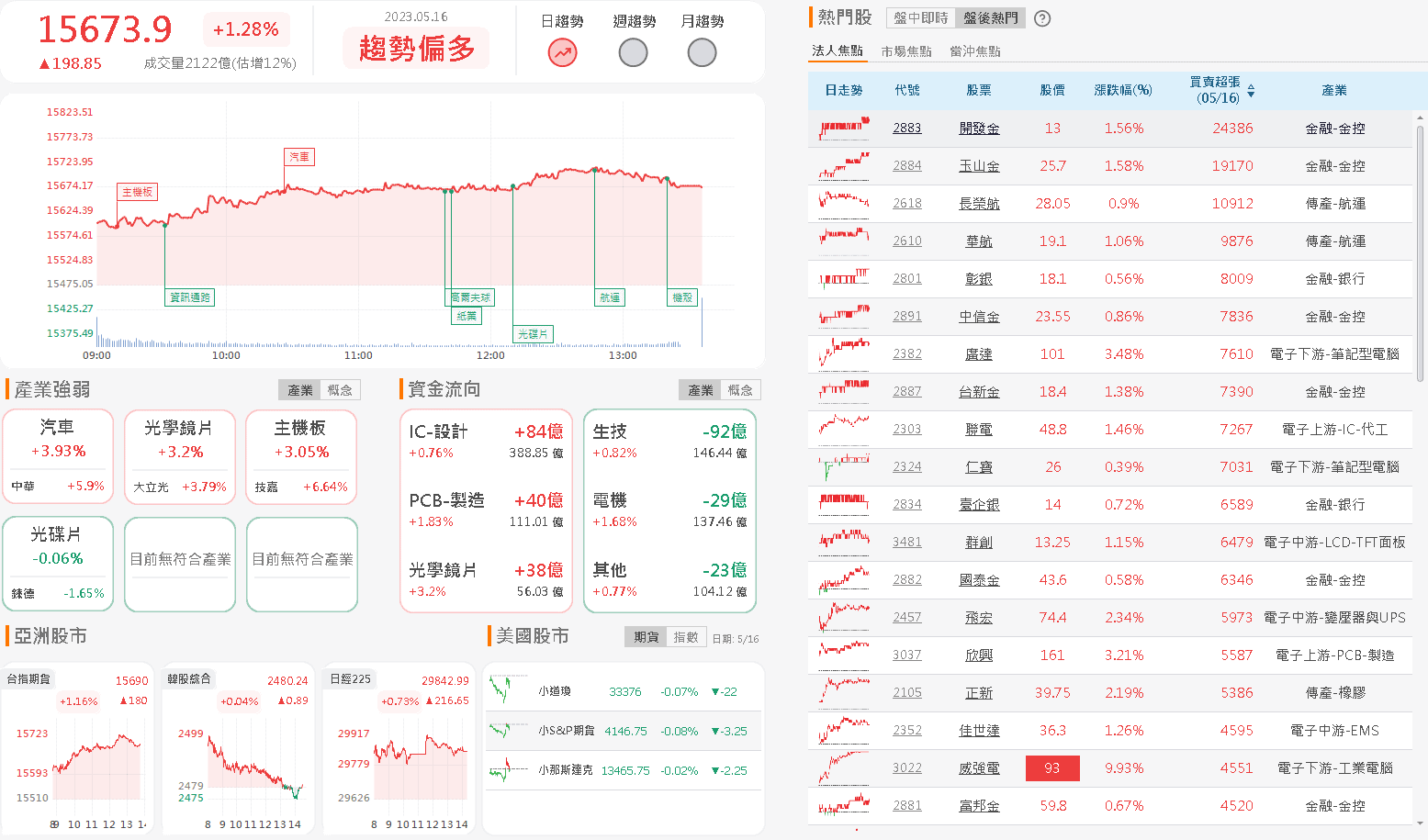Screen dimensions: 1428x840
Task: Click the 廣達 daily trend sparkline
Action: click(844, 354)
